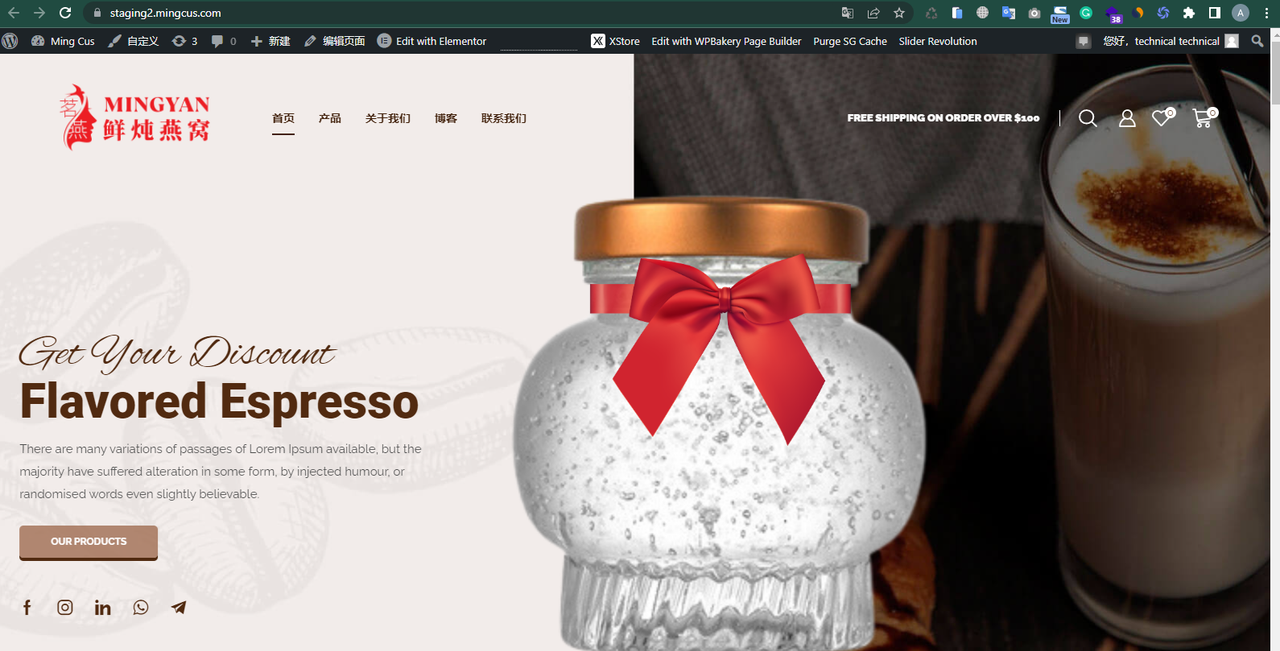
Task: Click the admin bar search magnifier
Action: coord(1258,41)
